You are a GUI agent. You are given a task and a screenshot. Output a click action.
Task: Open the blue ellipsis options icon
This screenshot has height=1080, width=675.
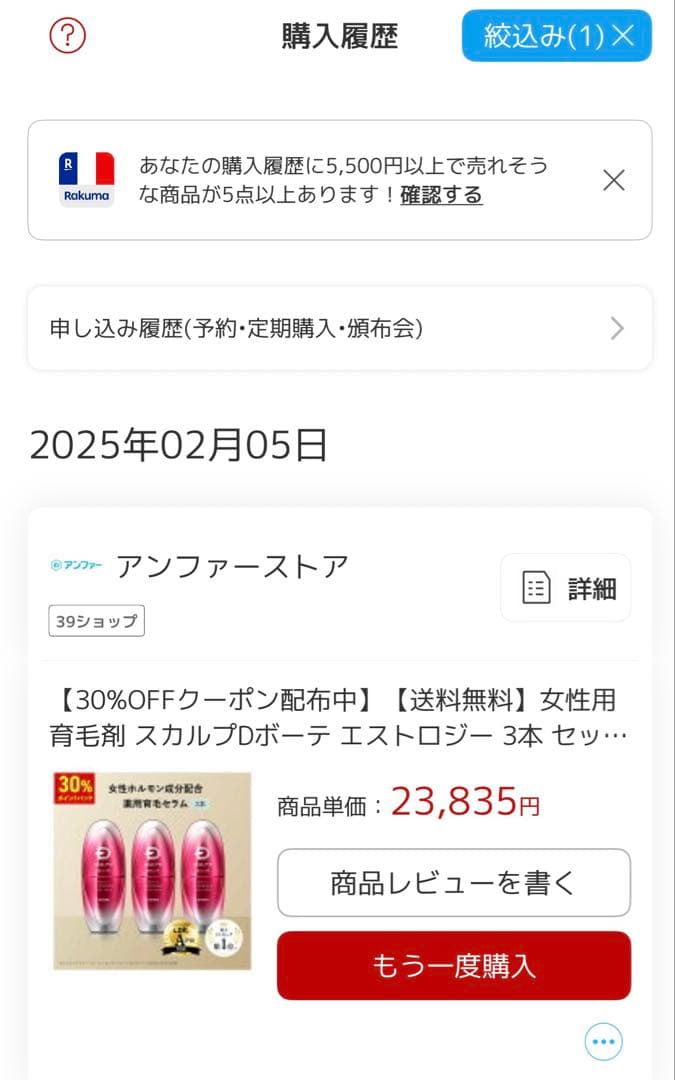tap(603, 1041)
